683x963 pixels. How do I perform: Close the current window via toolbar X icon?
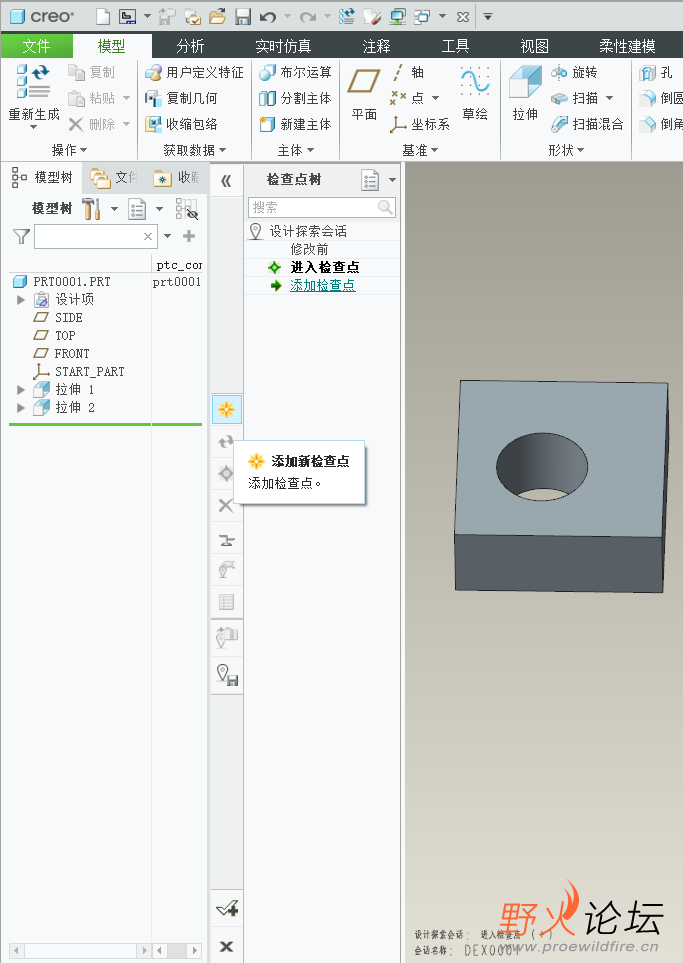[463, 17]
